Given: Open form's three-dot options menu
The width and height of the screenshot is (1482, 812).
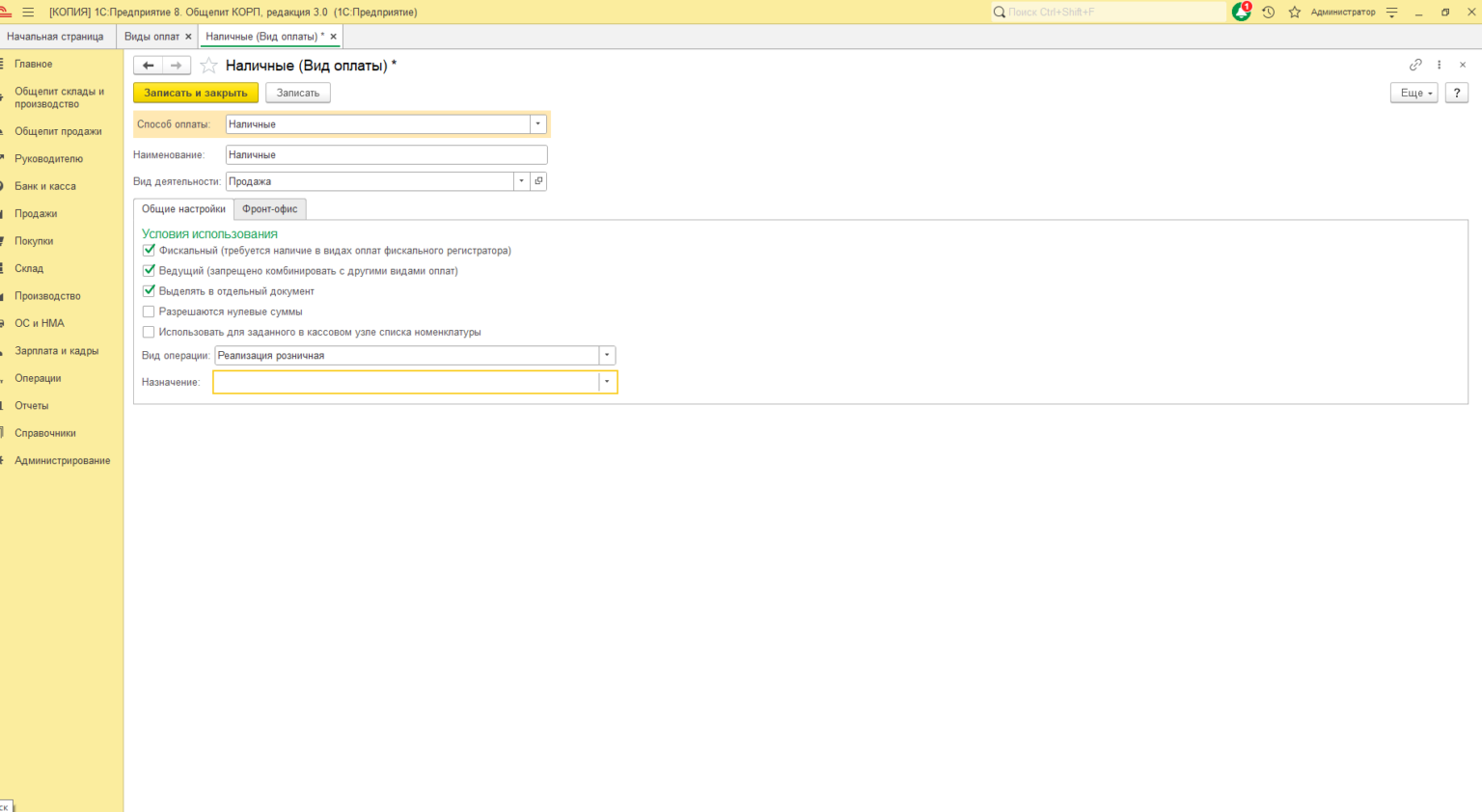Looking at the screenshot, I should tap(1439, 65).
